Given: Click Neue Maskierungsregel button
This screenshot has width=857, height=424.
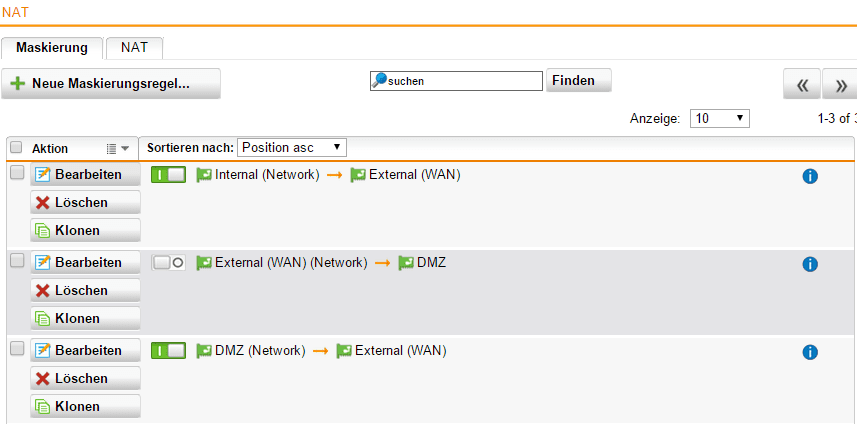Looking at the screenshot, I should tap(110, 83).
